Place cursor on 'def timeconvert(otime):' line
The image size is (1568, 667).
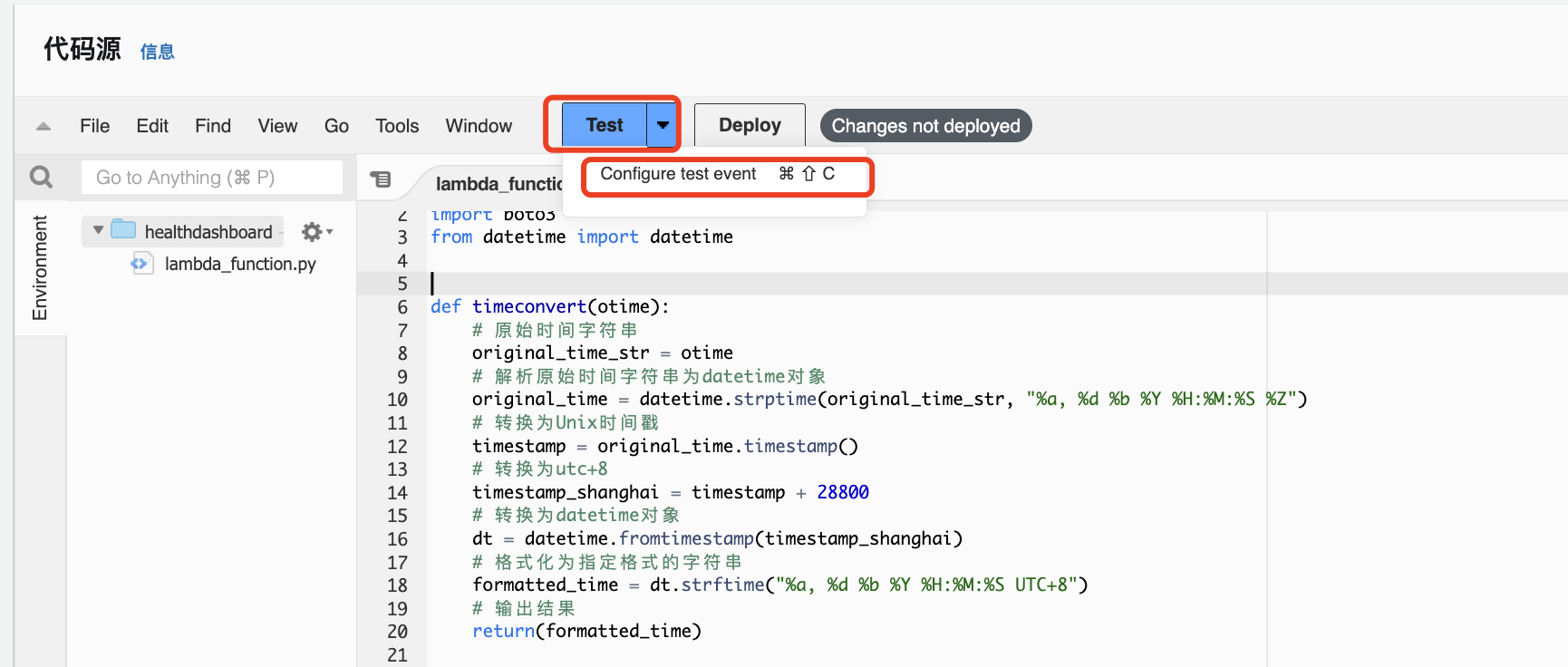(x=550, y=306)
